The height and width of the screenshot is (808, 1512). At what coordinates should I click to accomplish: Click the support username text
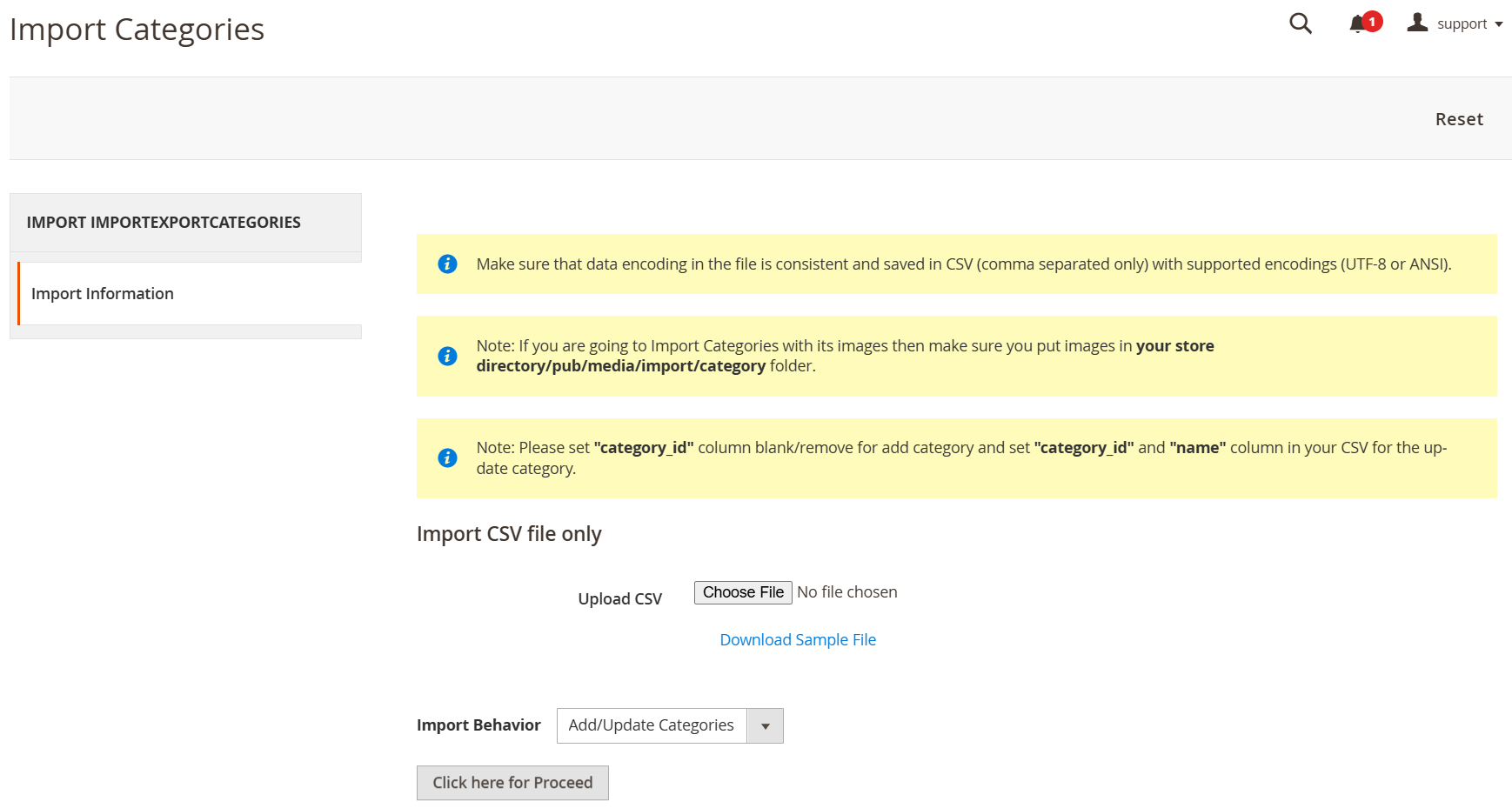click(1462, 24)
